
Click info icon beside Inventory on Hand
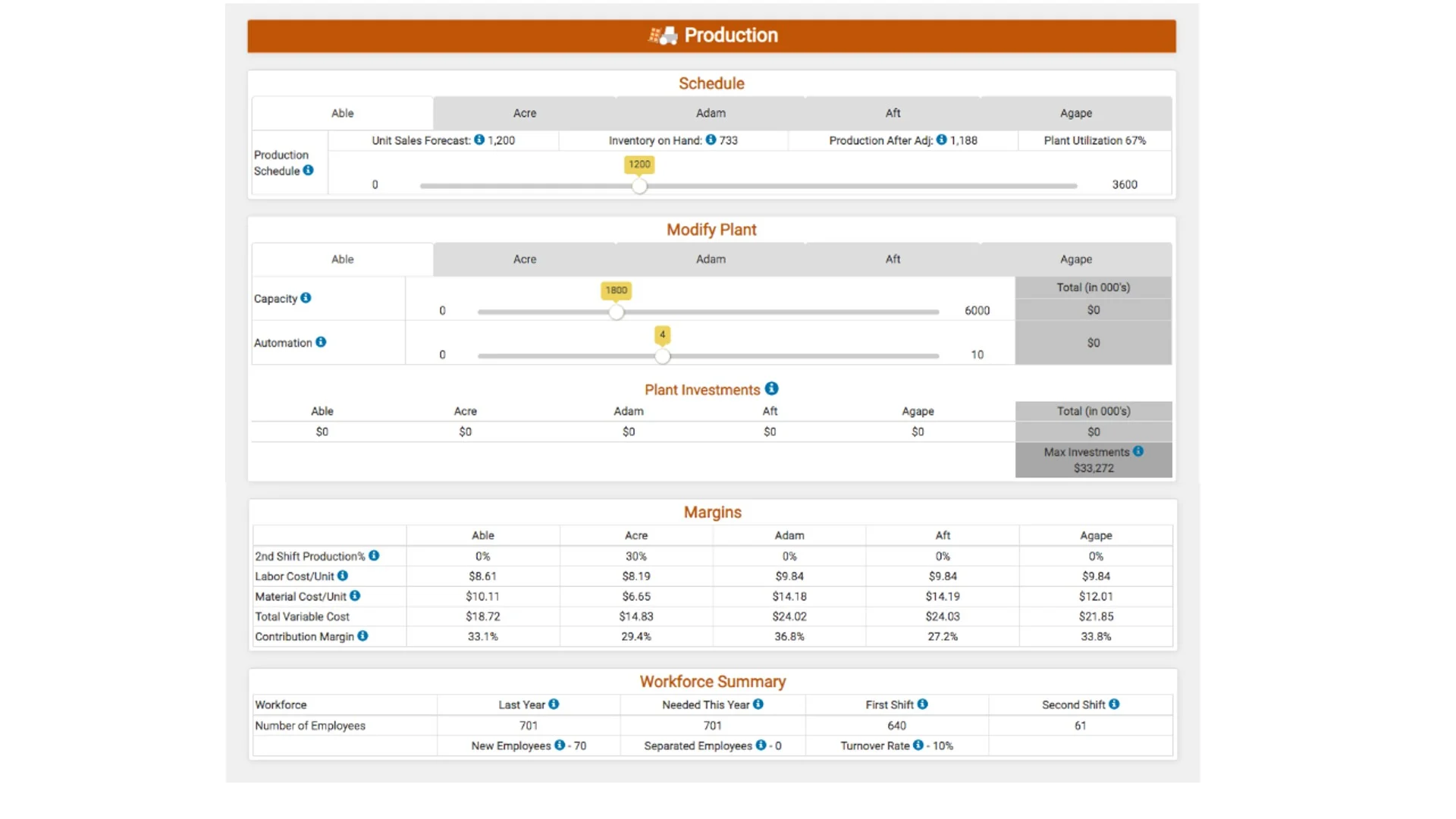[711, 140]
